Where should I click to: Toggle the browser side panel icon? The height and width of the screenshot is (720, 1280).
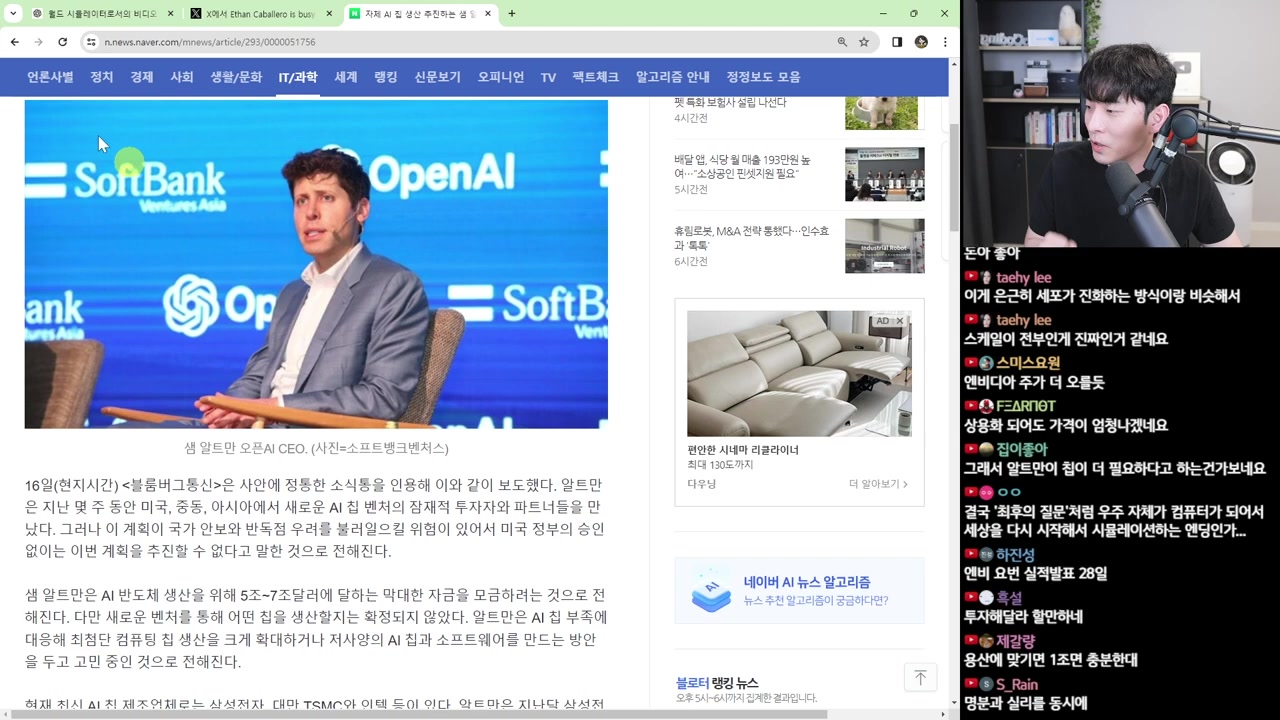coord(897,42)
